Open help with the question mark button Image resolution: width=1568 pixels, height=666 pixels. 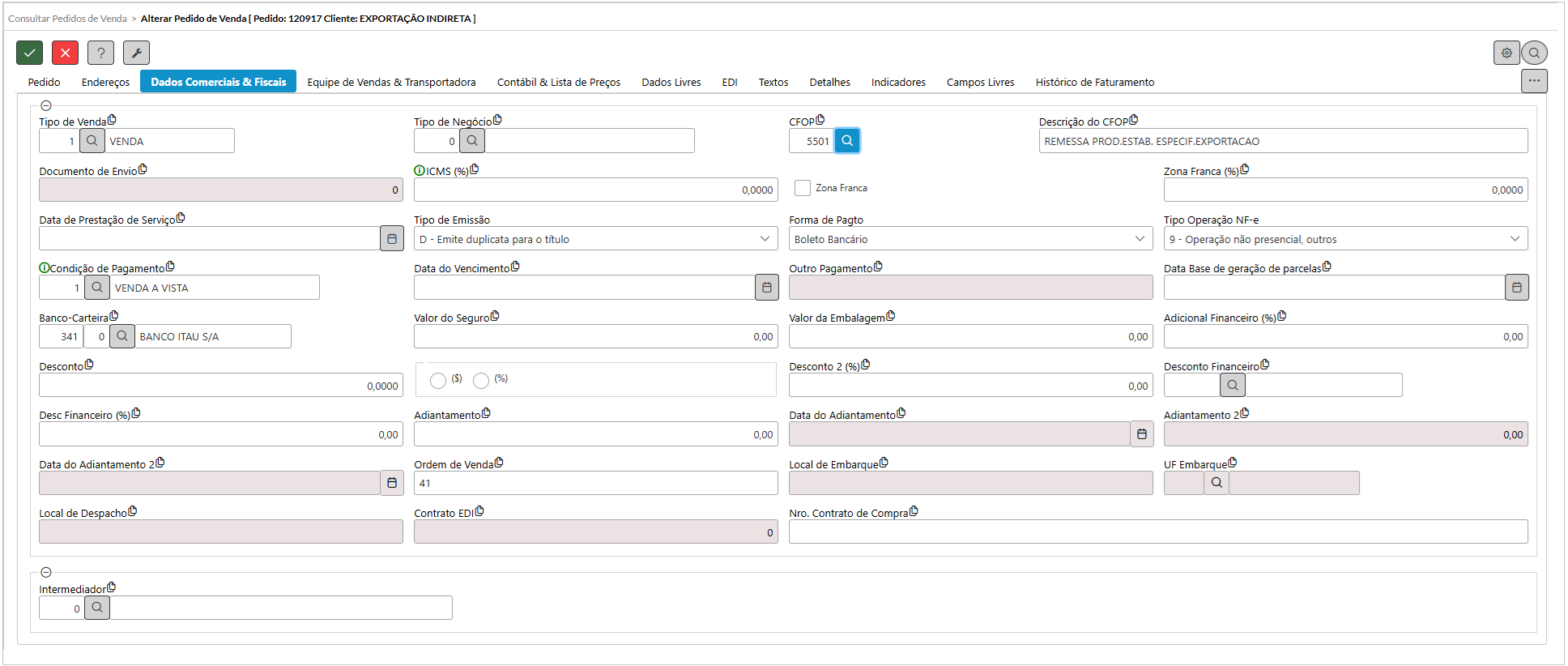(x=101, y=53)
